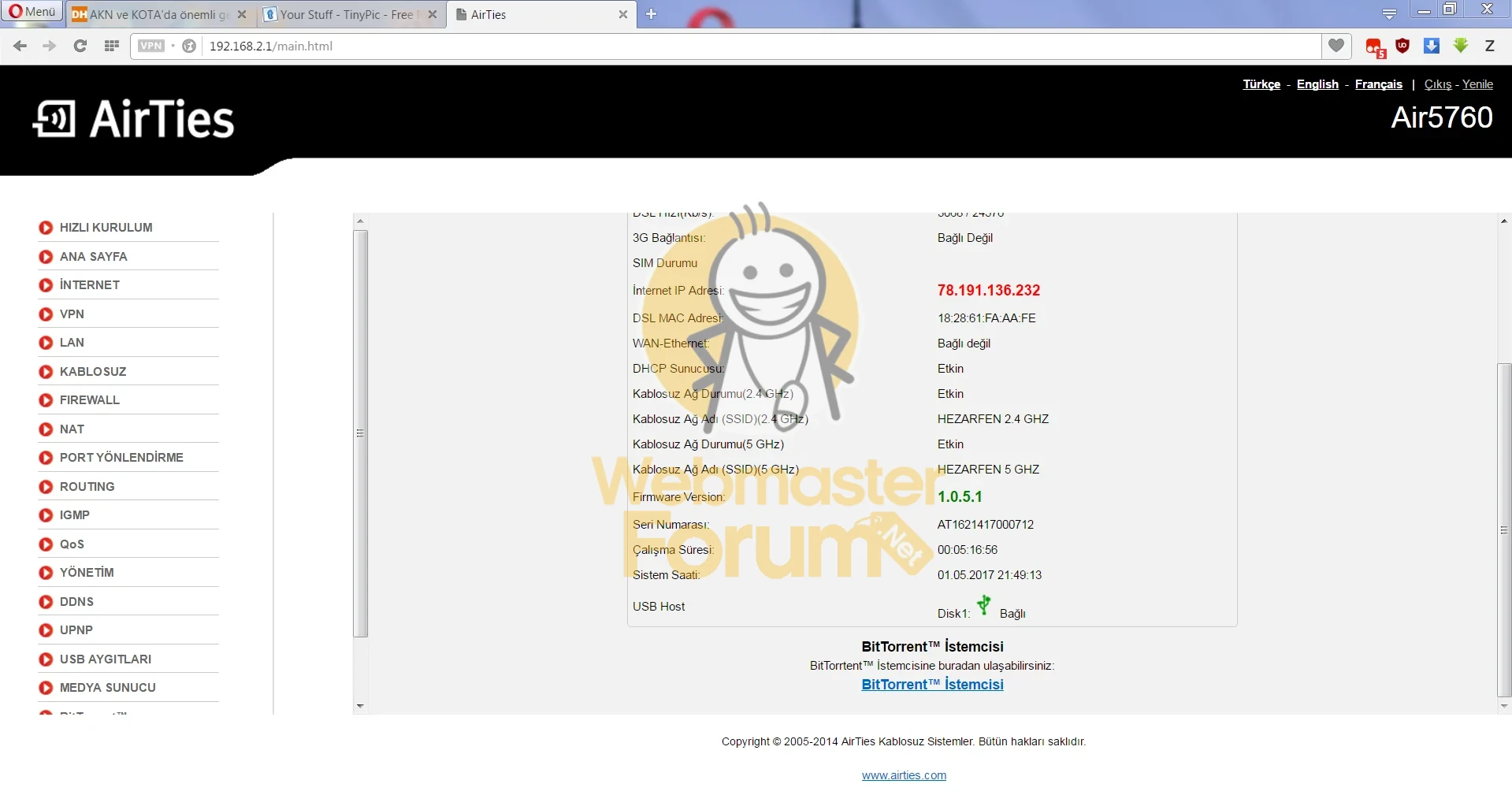Click the Z extension icon
Image resolution: width=1512 pixels, height=806 pixels.
1489,46
